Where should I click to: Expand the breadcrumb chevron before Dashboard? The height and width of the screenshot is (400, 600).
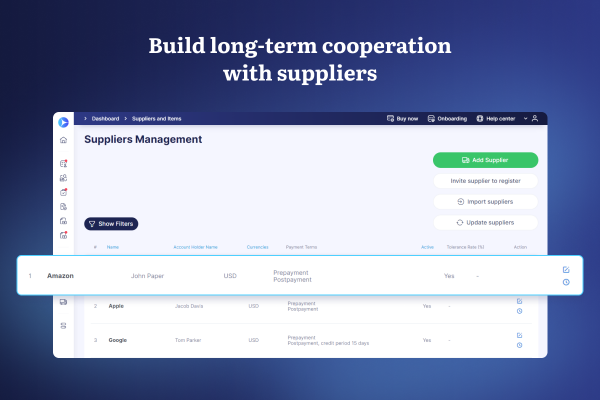86,118
